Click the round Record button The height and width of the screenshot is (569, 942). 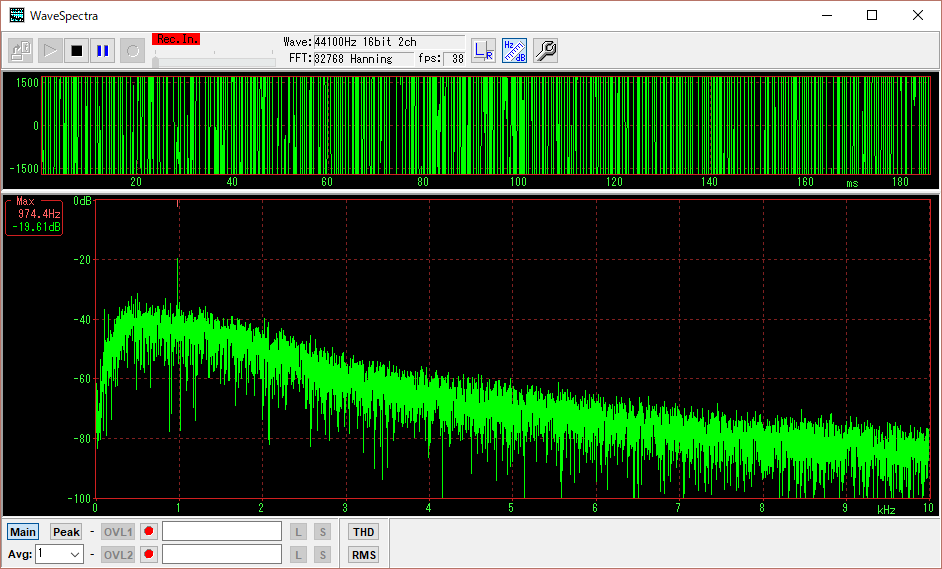[132, 50]
